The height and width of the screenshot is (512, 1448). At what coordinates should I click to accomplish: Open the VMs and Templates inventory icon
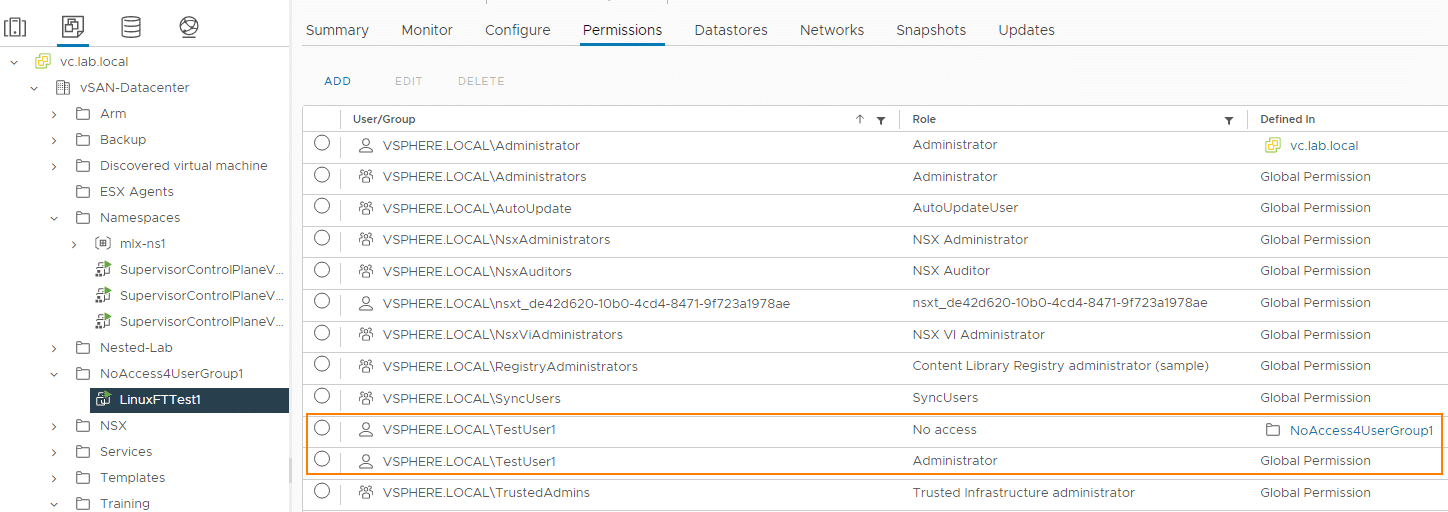(x=72, y=27)
